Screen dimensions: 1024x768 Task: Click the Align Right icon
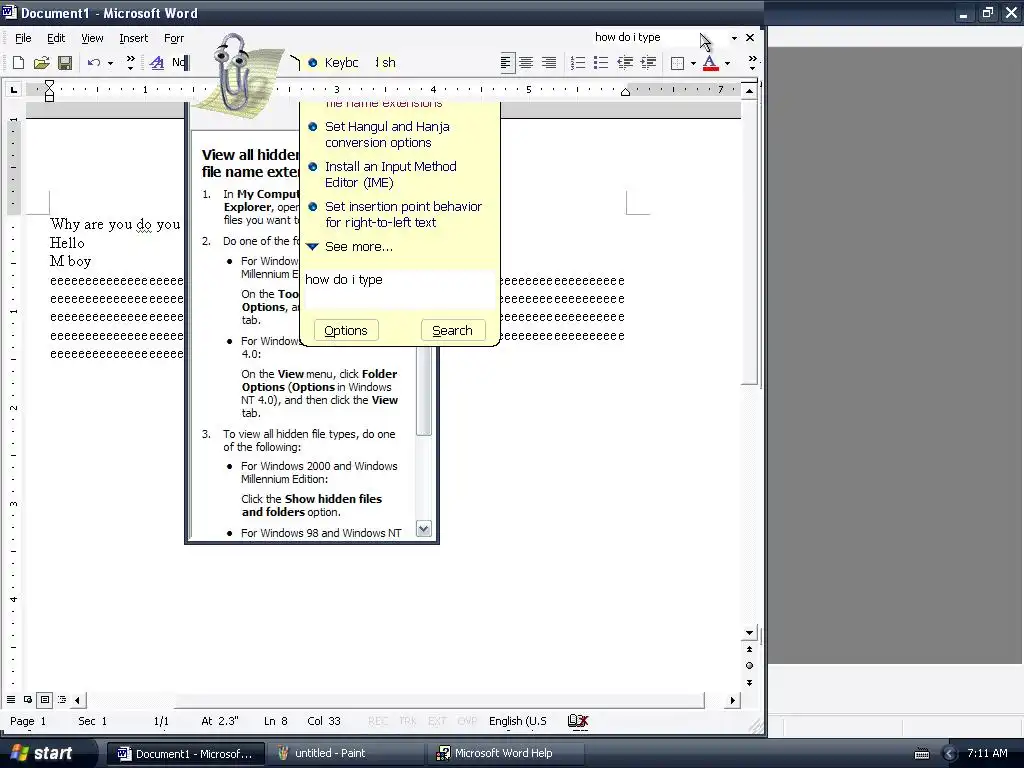[x=549, y=63]
